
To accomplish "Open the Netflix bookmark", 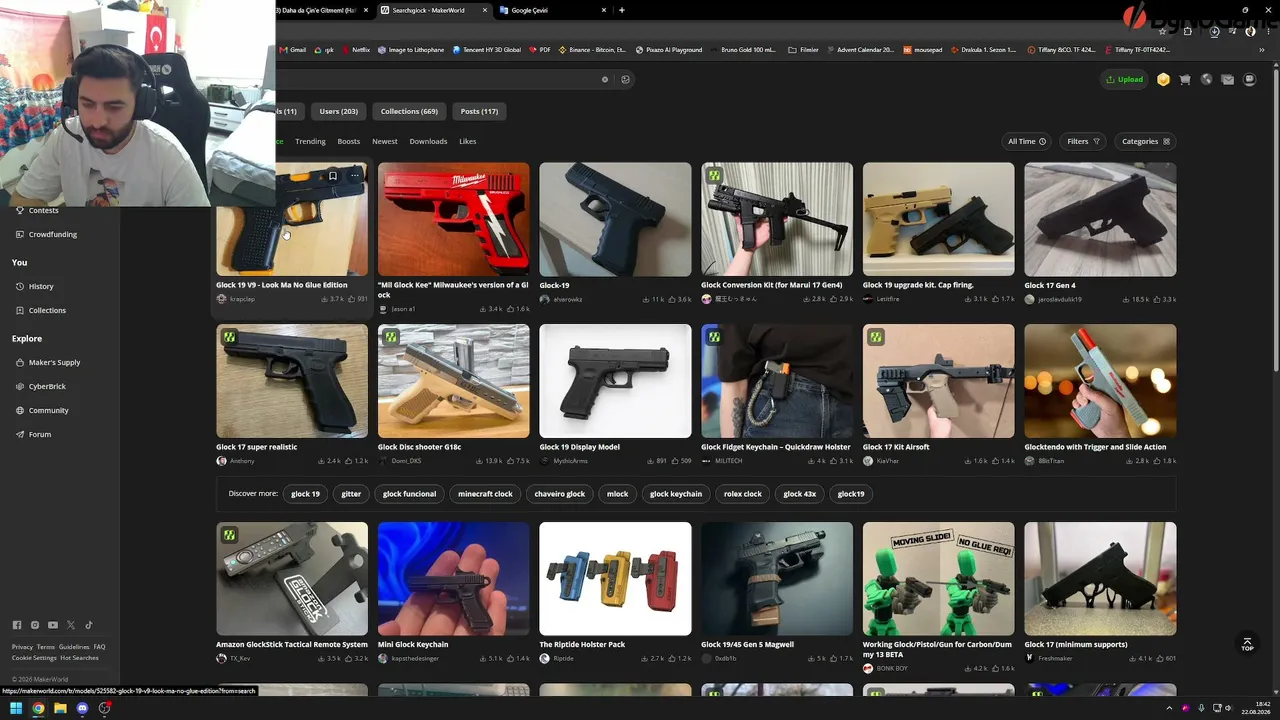I will pos(355,50).
